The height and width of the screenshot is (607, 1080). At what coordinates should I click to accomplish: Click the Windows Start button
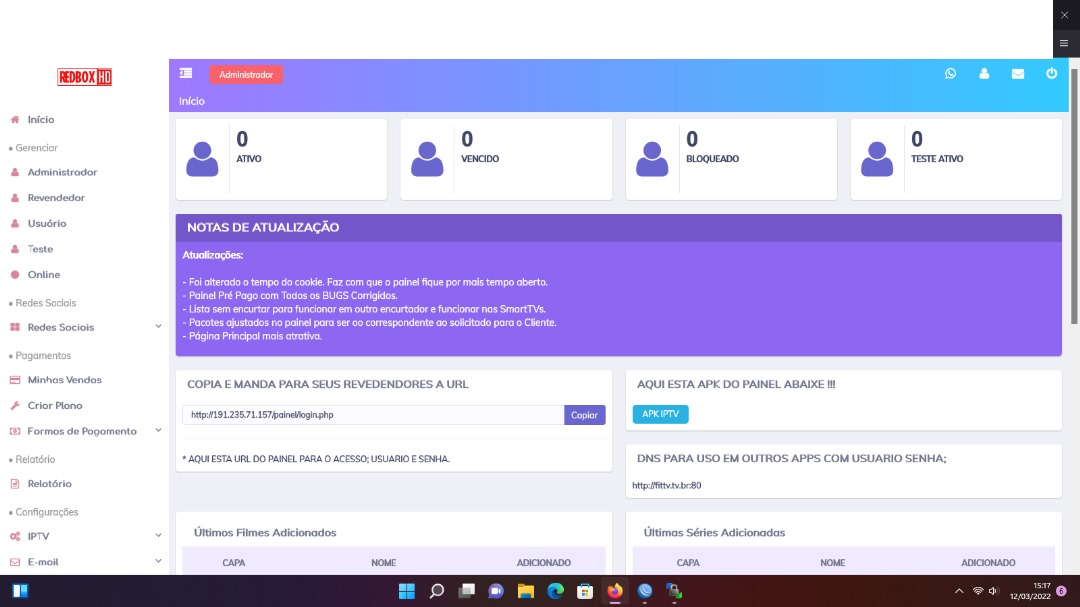(x=407, y=591)
